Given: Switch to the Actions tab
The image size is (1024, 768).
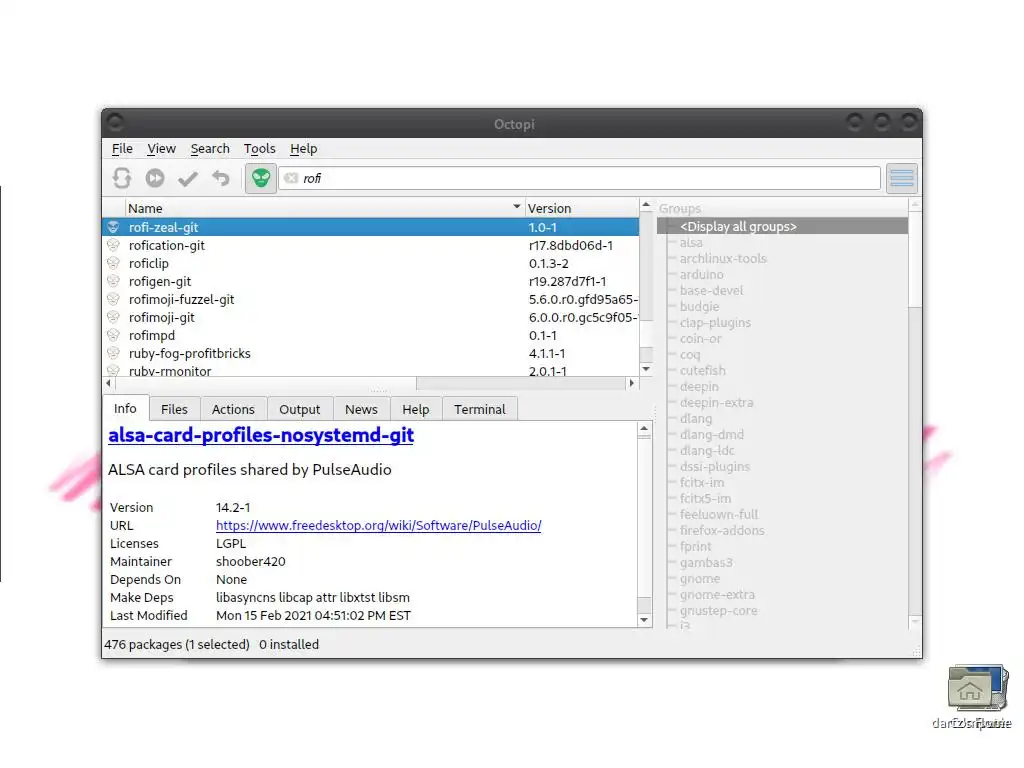Looking at the screenshot, I should point(233,409).
